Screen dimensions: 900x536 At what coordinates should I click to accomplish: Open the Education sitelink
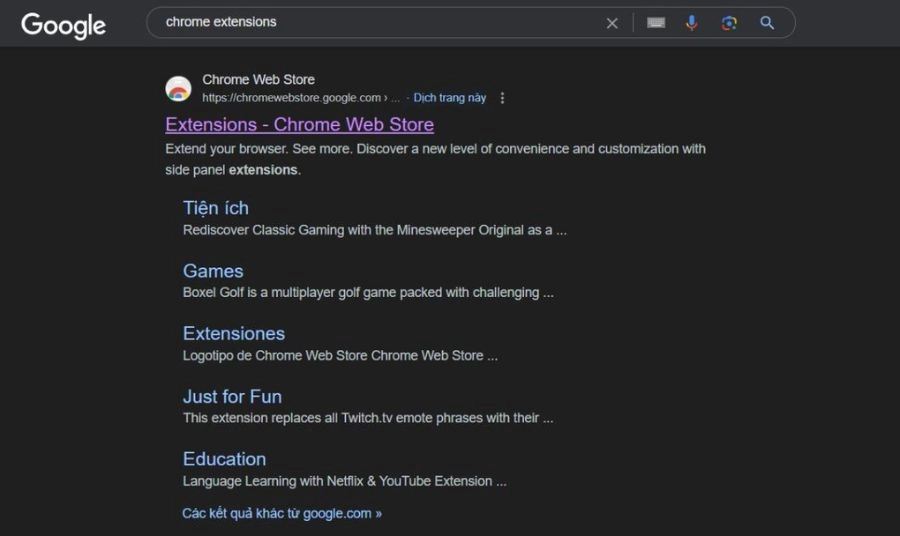click(x=224, y=459)
